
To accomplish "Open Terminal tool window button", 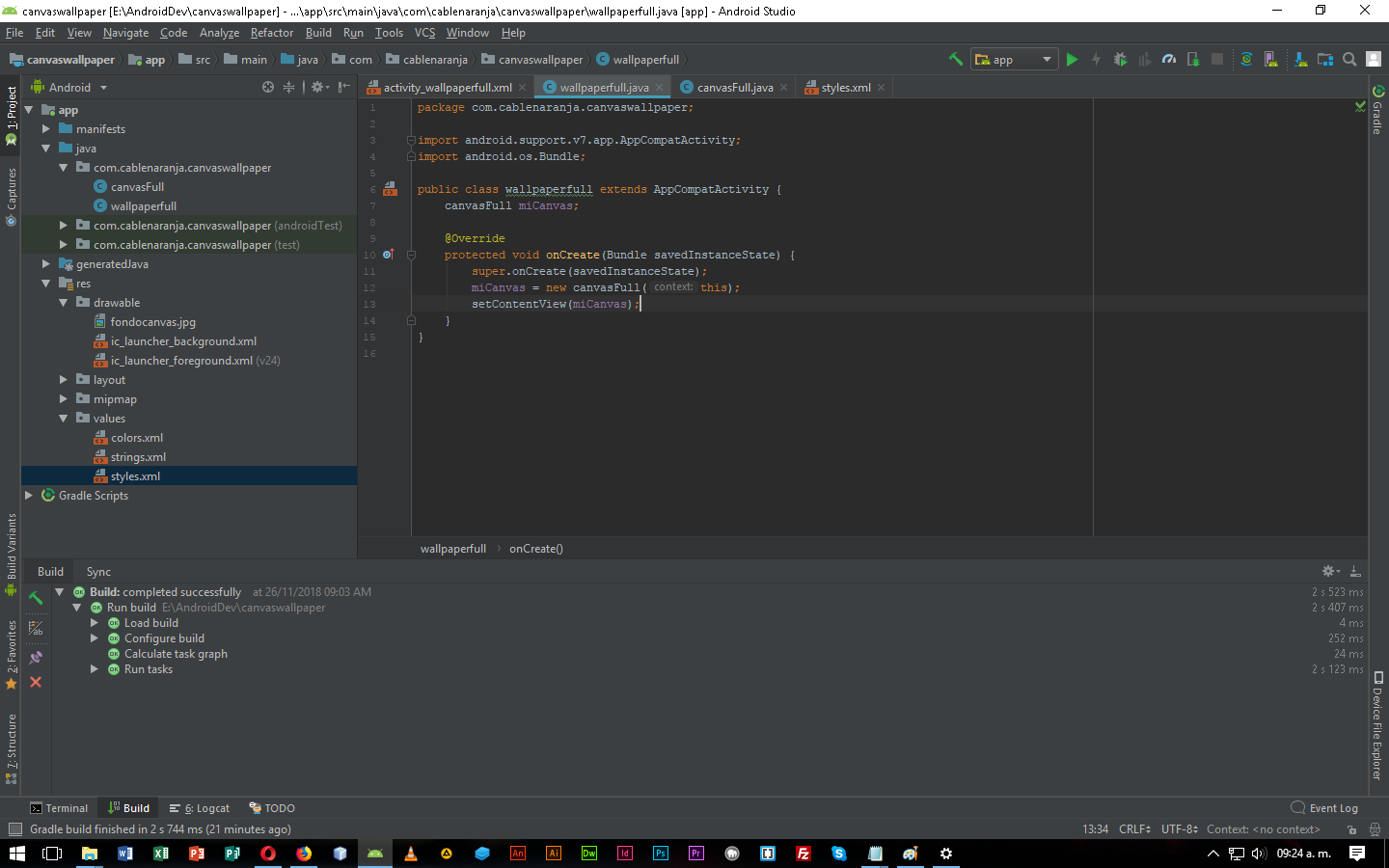I will point(59,808).
